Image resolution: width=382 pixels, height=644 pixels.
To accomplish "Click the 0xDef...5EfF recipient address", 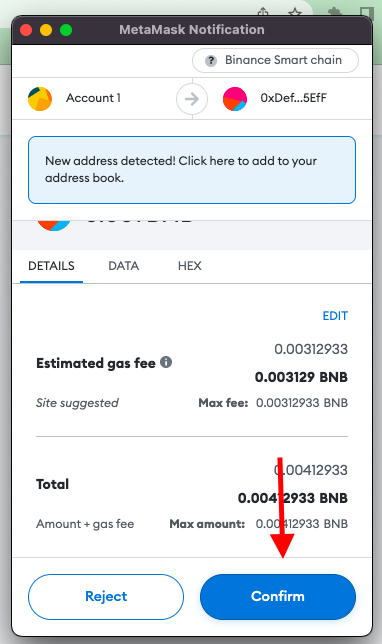I will point(293,98).
